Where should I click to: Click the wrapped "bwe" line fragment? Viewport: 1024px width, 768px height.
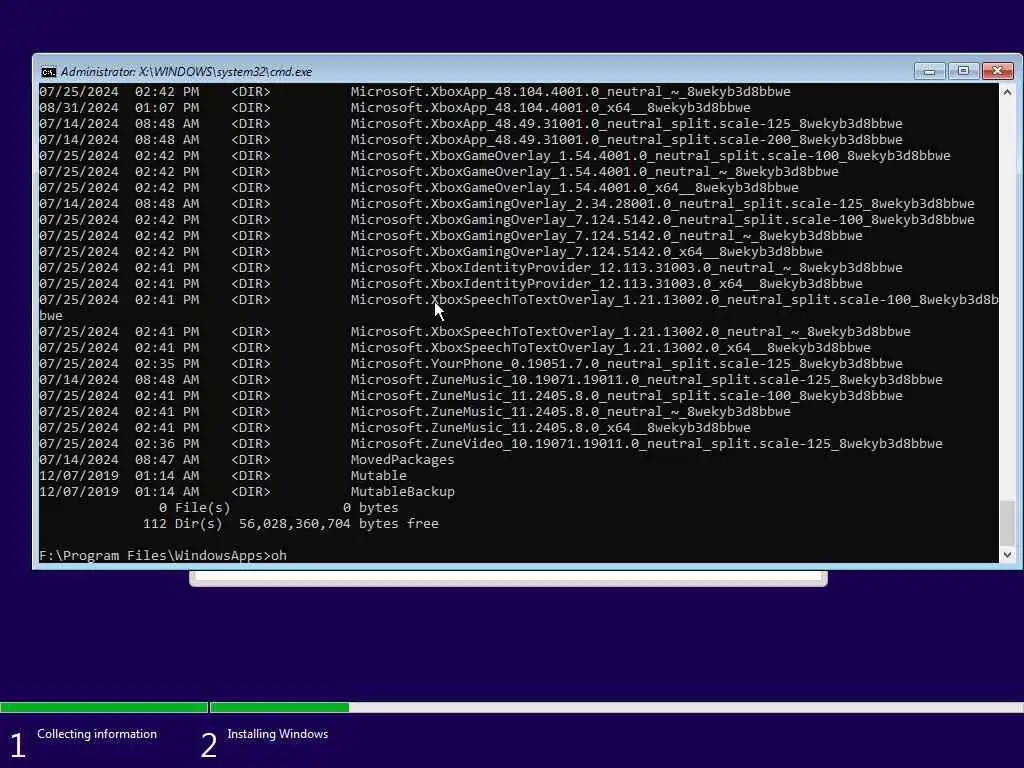pos(51,315)
